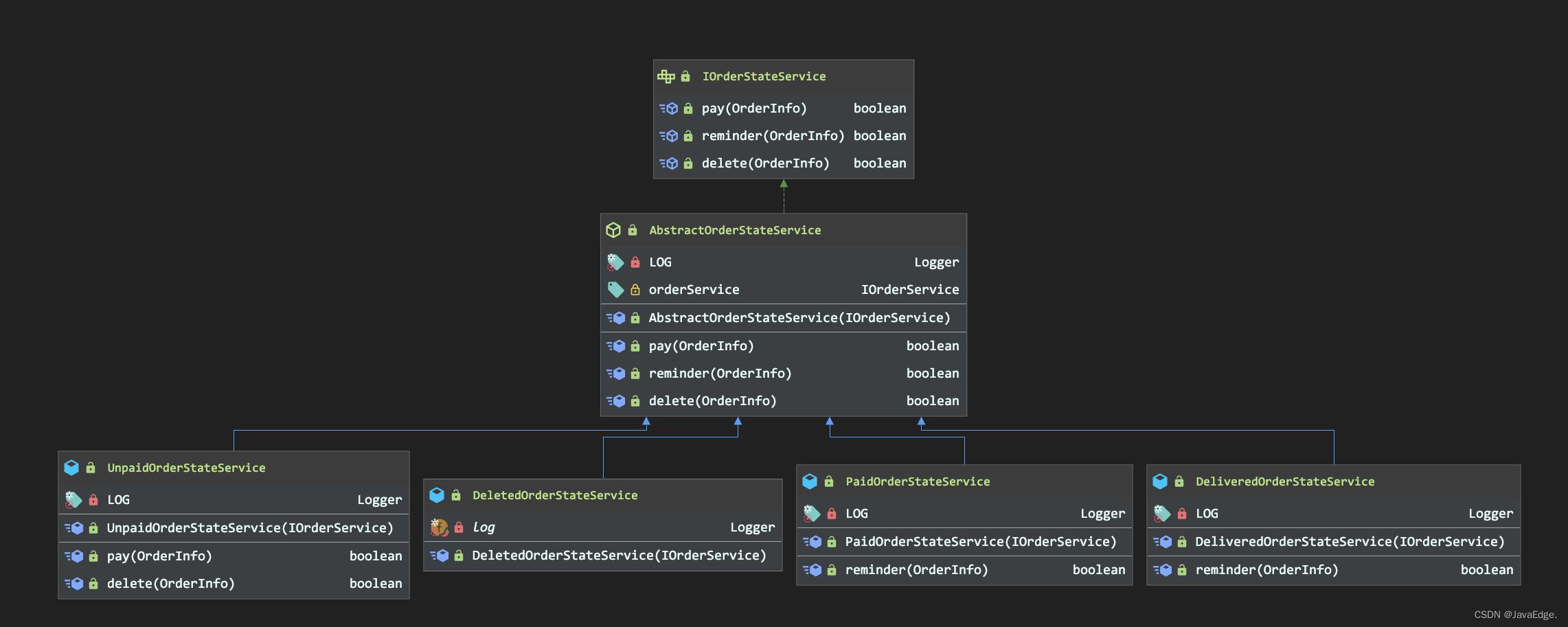Image resolution: width=1568 pixels, height=627 pixels.
Task: Click constructor icon of PaidOrderStateService(IOrderService)
Action: pyautogui.click(x=813, y=542)
